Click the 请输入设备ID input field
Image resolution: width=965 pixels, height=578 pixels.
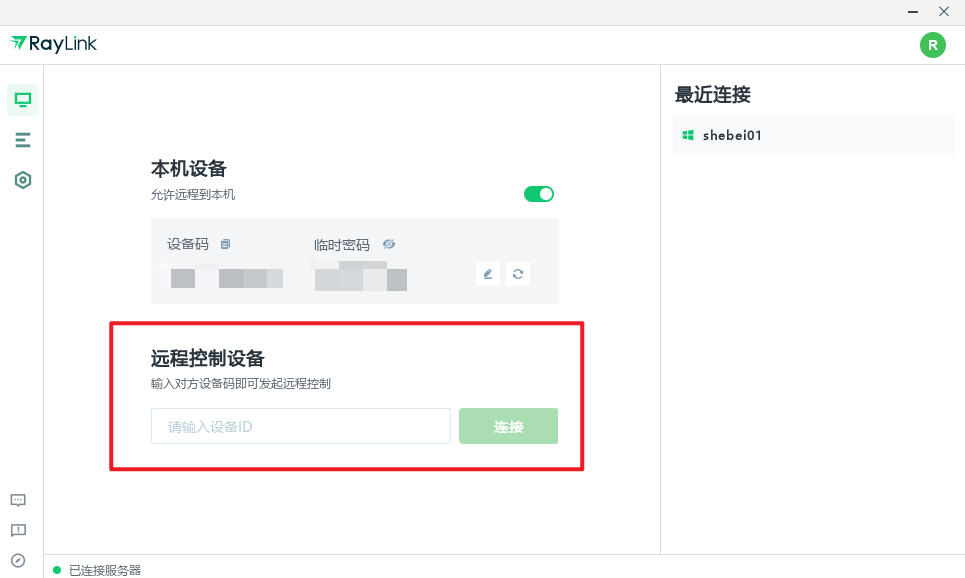300,426
